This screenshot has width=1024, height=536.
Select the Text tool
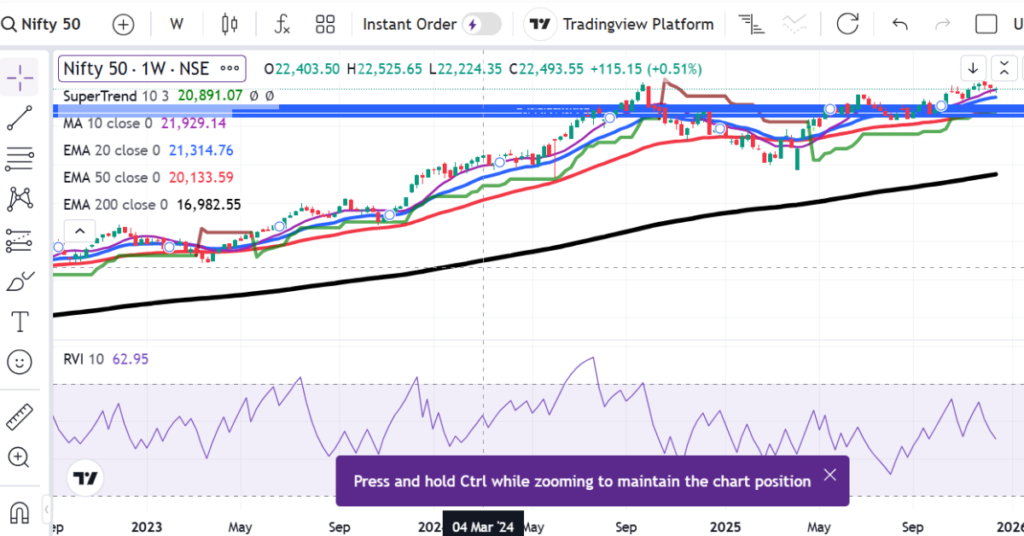coord(20,322)
